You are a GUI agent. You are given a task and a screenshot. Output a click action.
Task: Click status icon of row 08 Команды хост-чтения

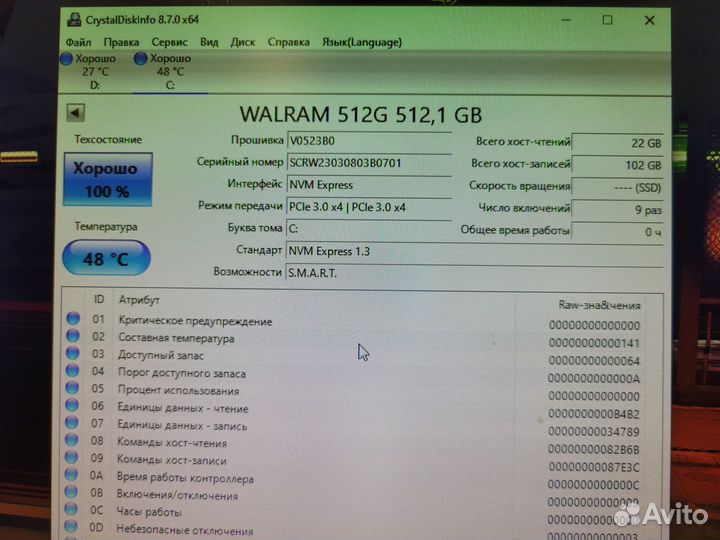pos(72,440)
